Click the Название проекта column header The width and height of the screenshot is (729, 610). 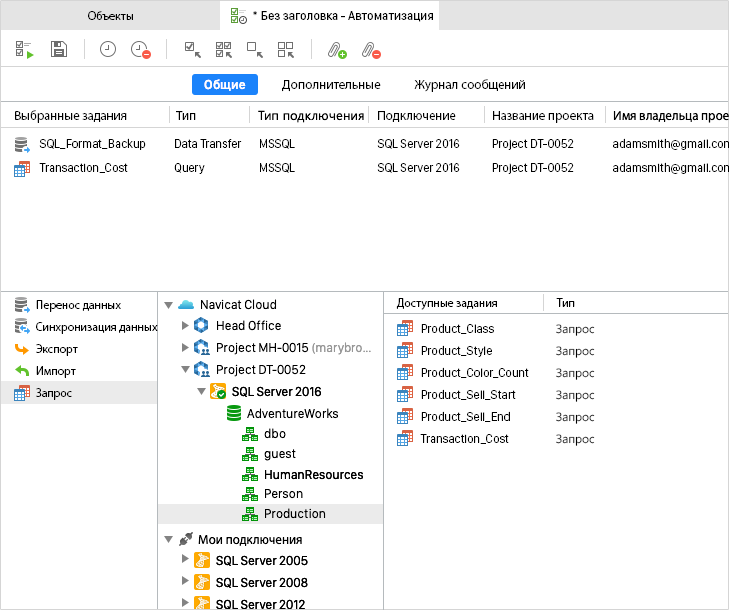(x=545, y=115)
